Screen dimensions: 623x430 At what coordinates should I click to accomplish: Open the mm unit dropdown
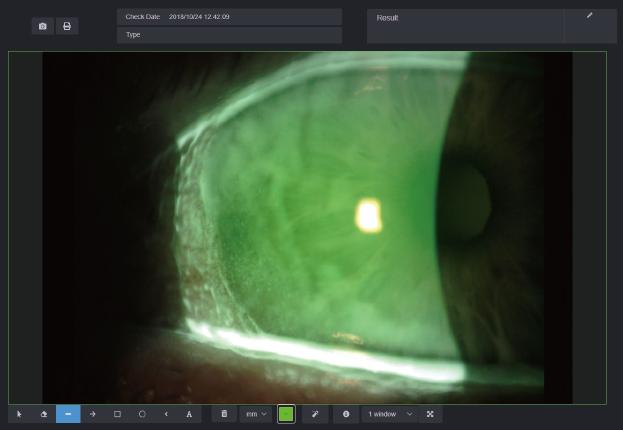(256, 414)
